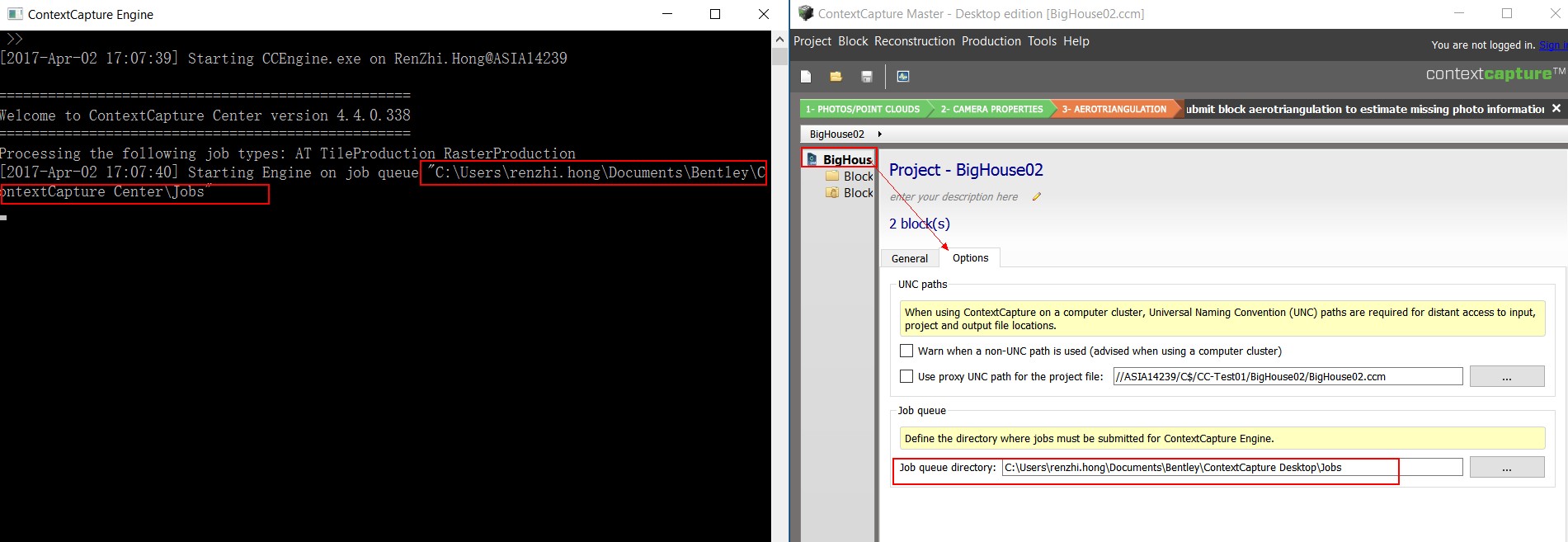Select the Block item with the overlaid folder icon
Viewport: 1568px width, 542px height.
click(x=850, y=192)
